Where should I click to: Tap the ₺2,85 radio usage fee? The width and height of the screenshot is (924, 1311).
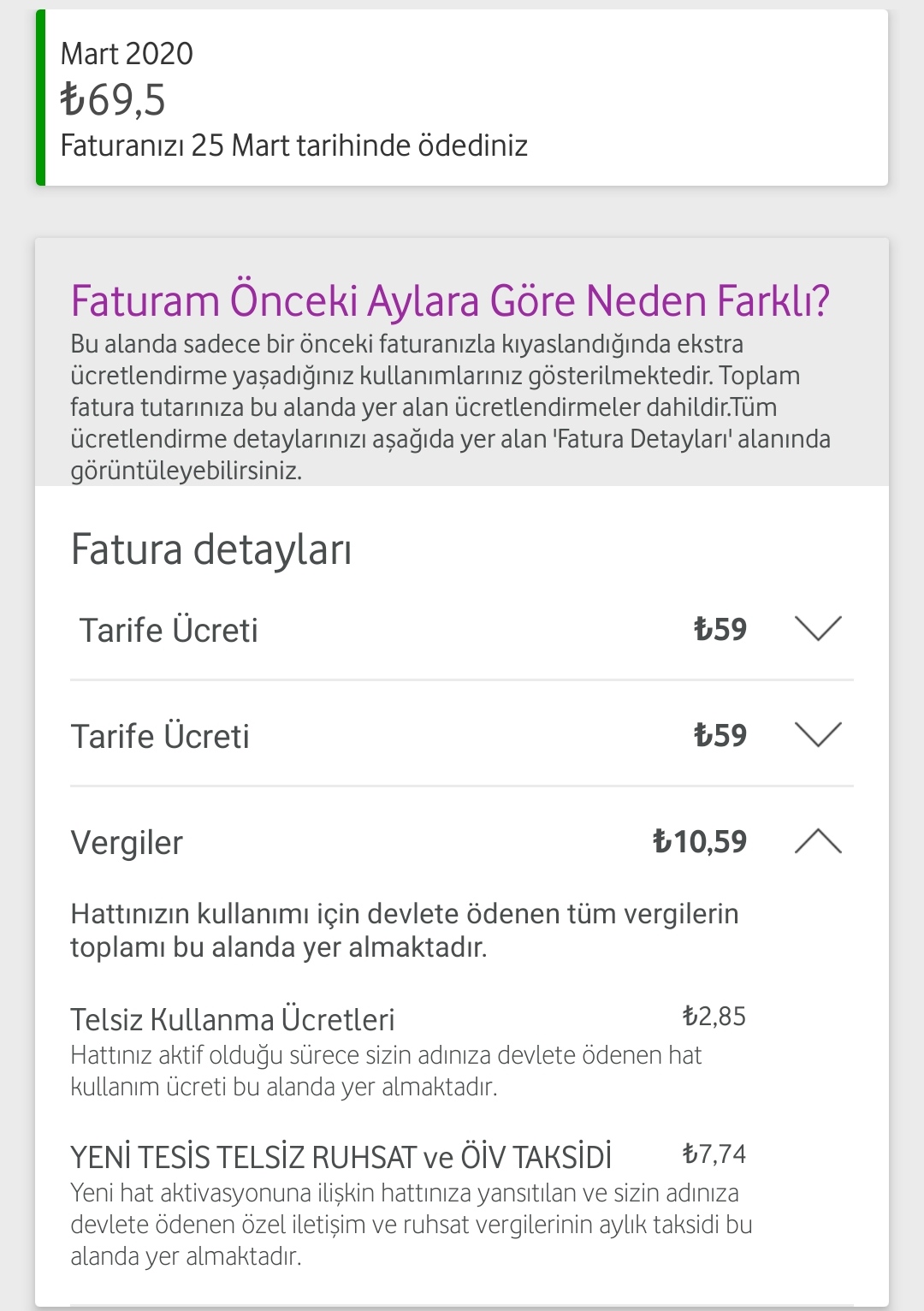(x=714, y=1016)
